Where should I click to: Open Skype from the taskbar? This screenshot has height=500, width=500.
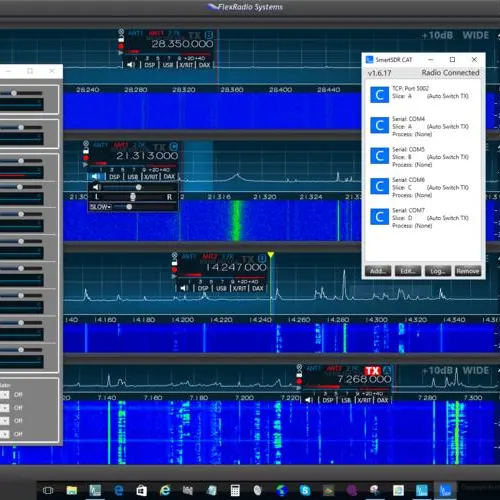(305, 490)
